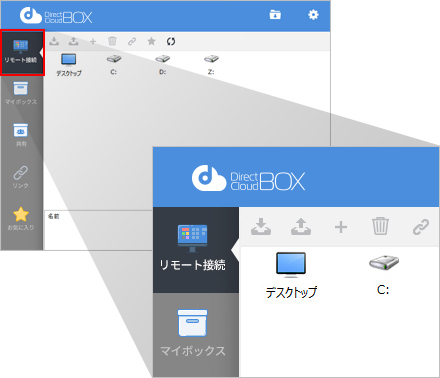Viewport: 440px width, 378px height.
Task: Click the plus icon in enlarged toolbar
Action: tap(341, 227)
